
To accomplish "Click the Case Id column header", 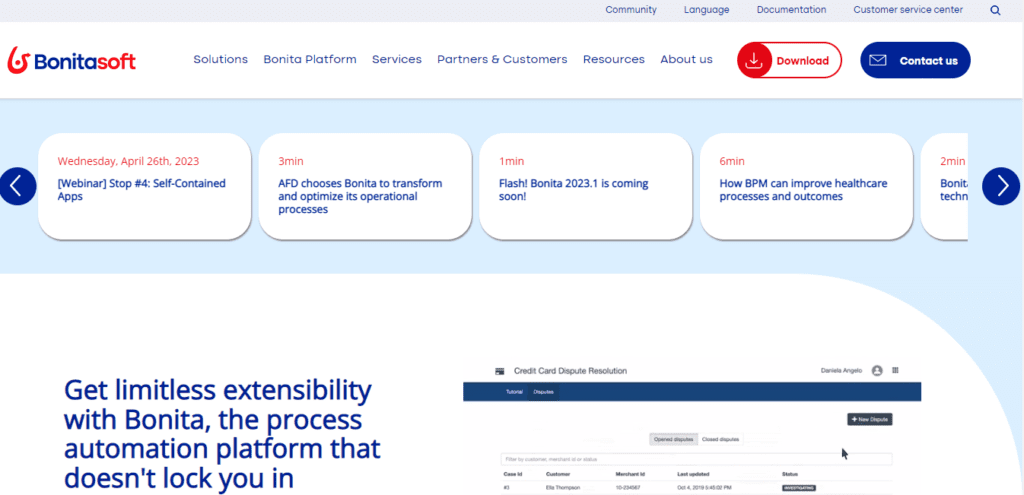I will (511, 474).
